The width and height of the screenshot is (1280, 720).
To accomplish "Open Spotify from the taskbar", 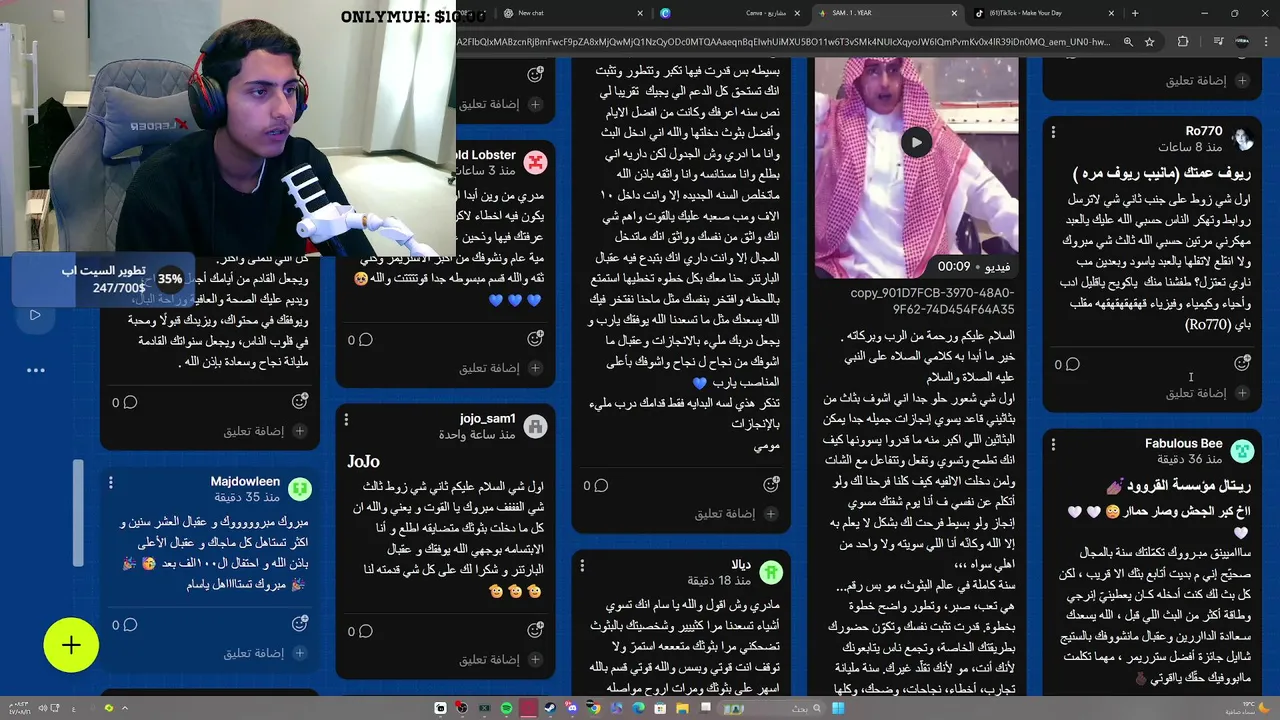I will tap(507, 708).
